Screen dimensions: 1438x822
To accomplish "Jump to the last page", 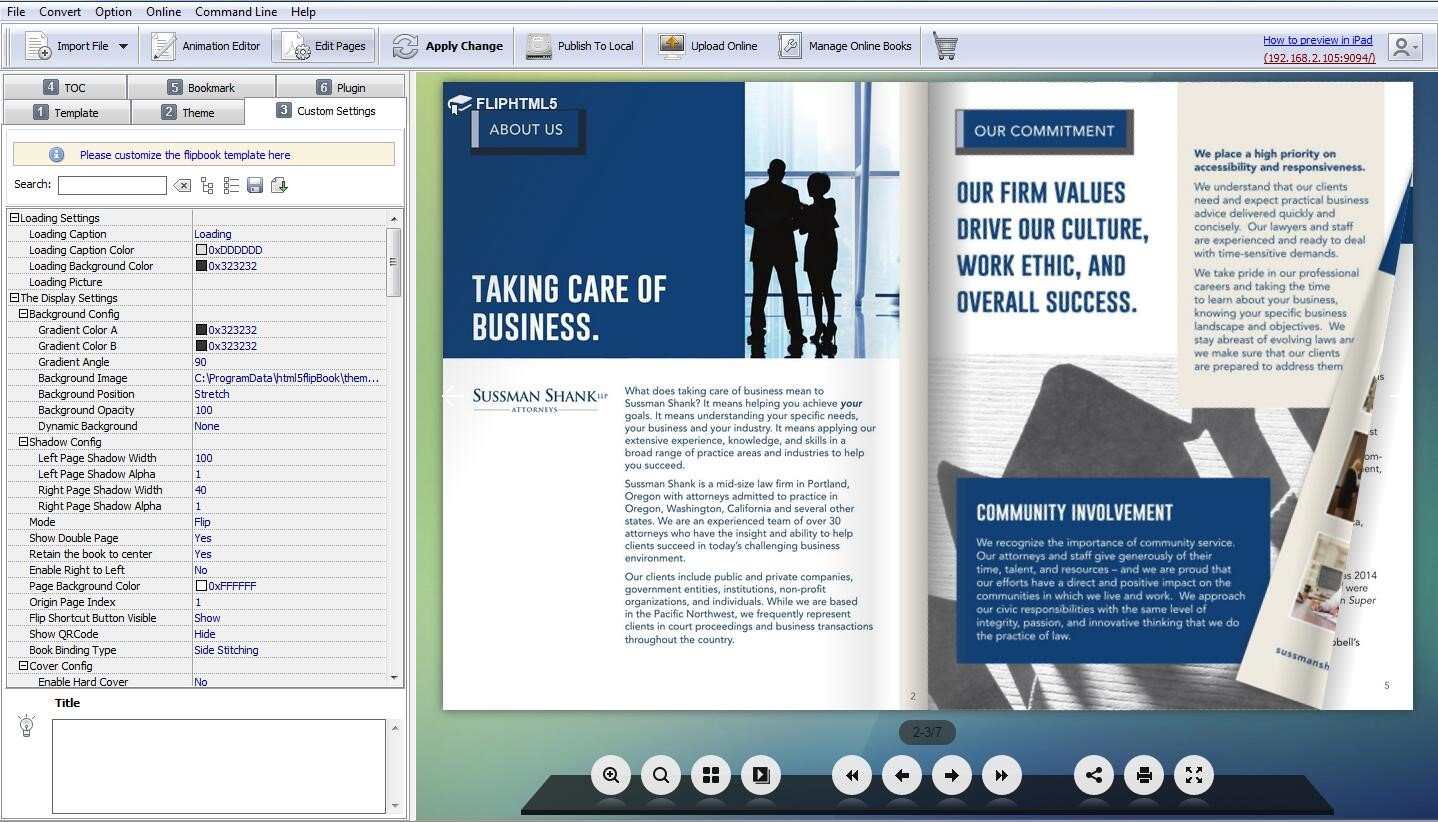I will (1002, 775).
